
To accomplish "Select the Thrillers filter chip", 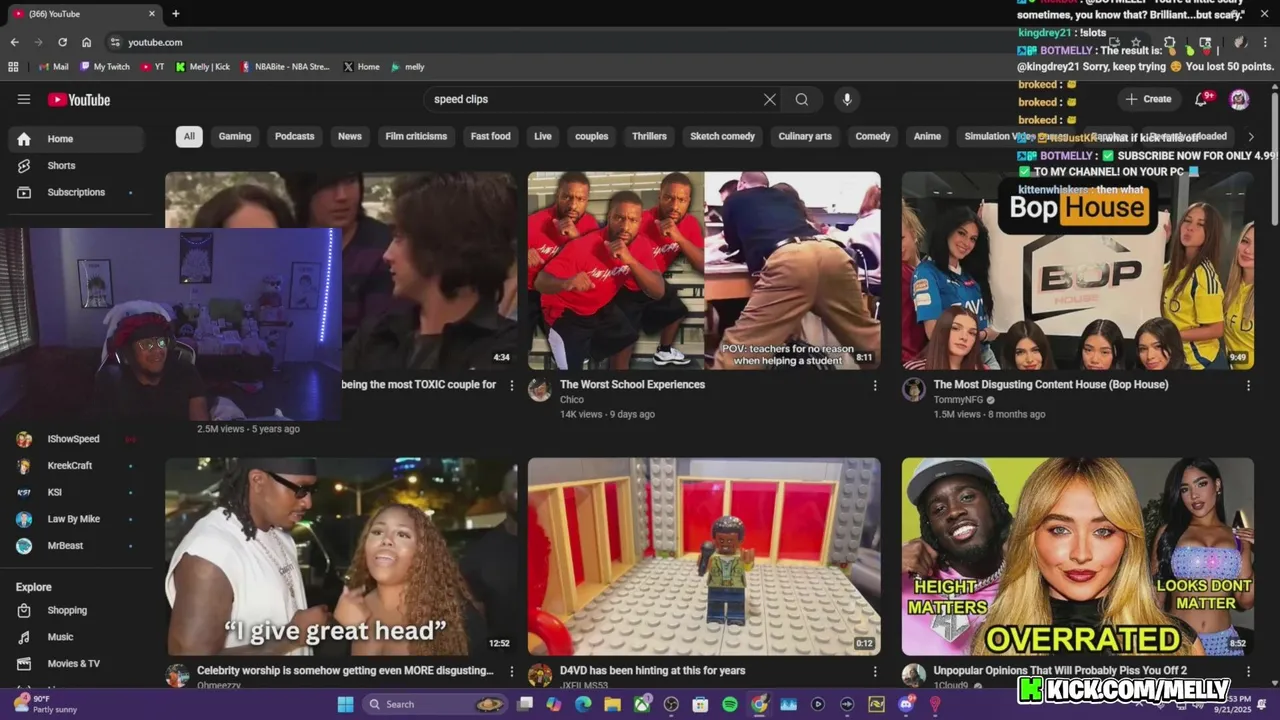I will coord(649,136).
